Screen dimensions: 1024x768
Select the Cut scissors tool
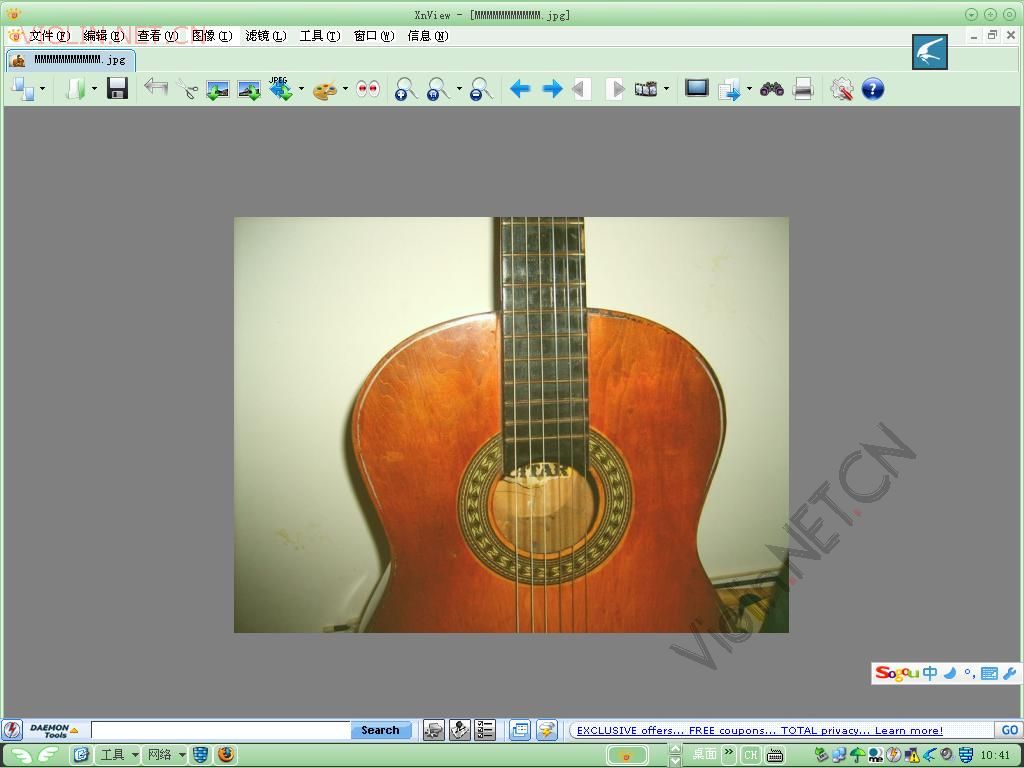[187, 89]
